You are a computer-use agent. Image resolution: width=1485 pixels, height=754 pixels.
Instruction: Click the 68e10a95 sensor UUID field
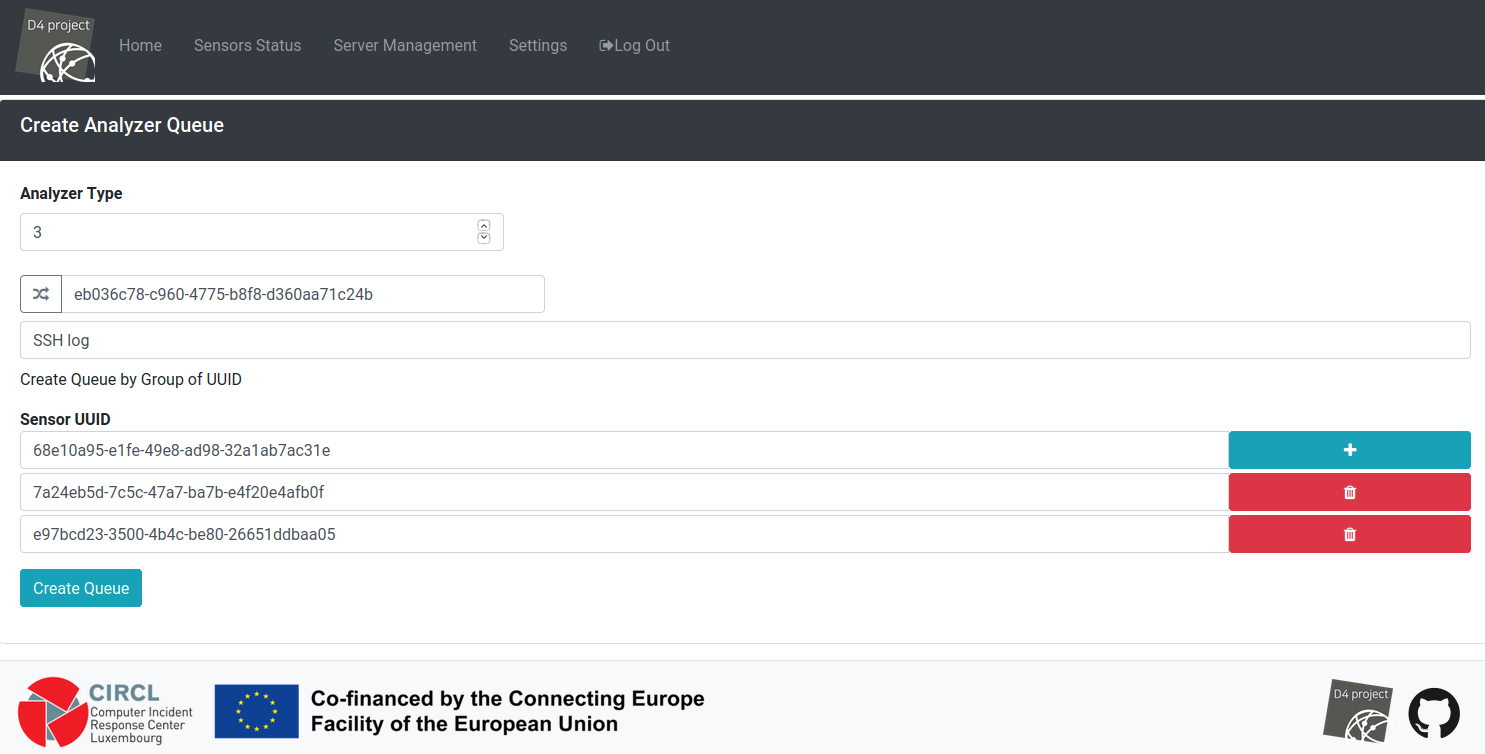624,450
